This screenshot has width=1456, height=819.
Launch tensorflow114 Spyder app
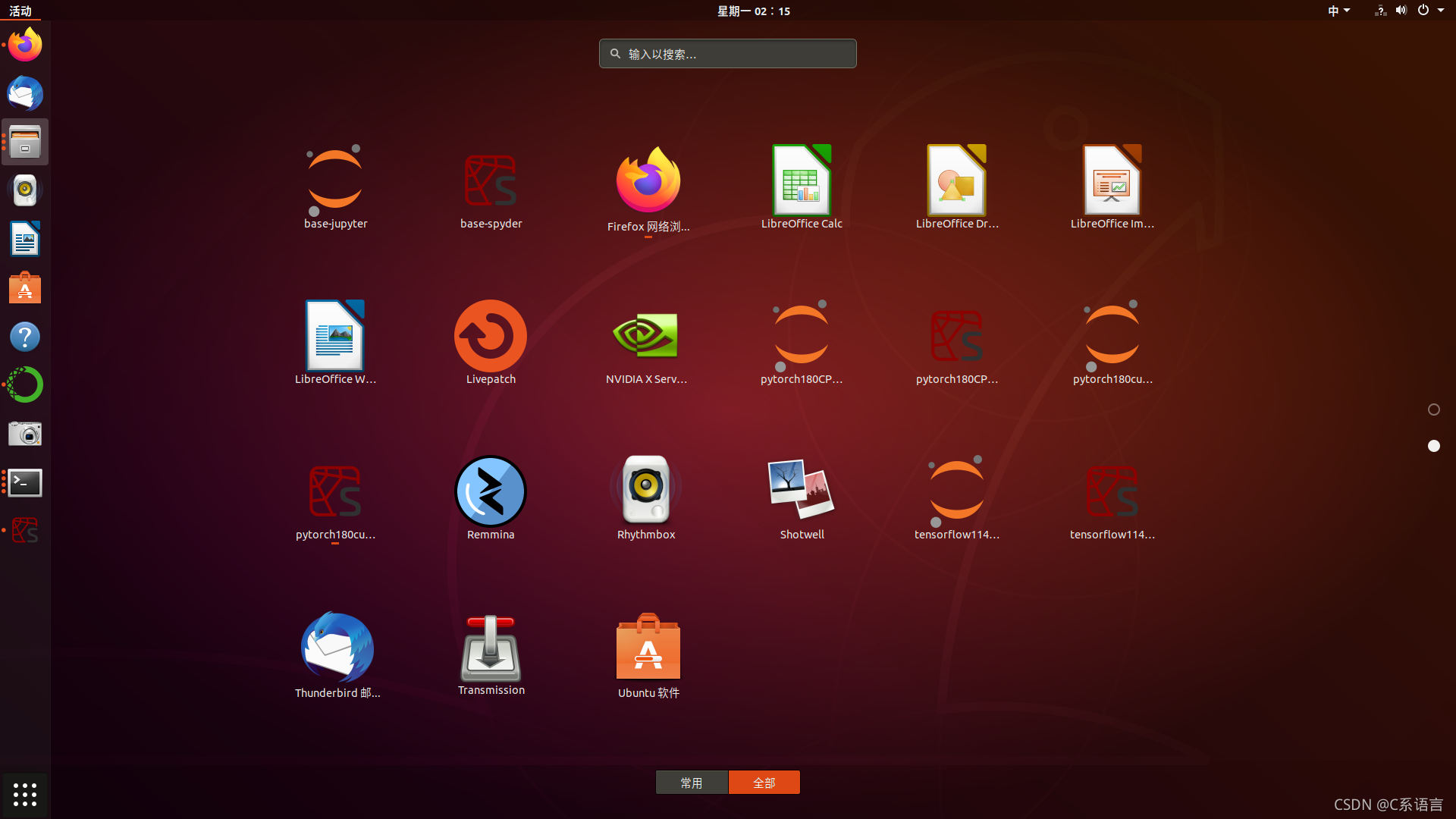tap(1112, 498)
